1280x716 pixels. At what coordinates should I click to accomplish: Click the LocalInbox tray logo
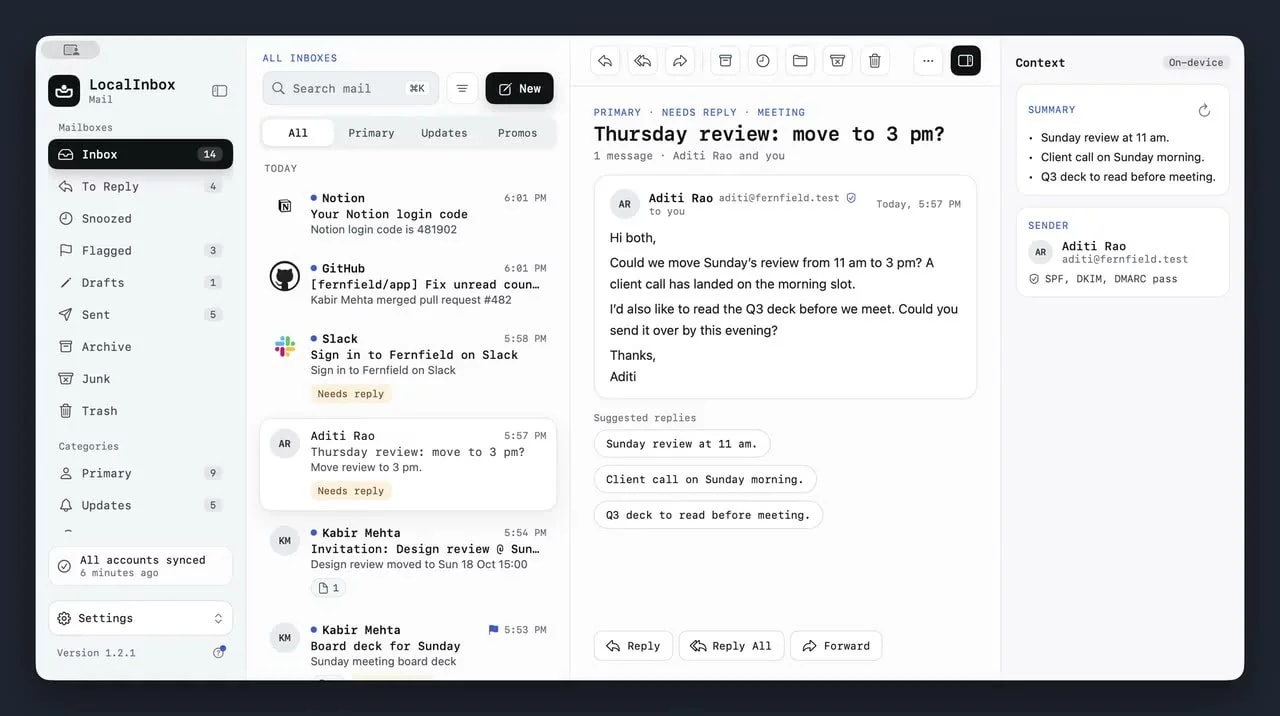(64, 91)
